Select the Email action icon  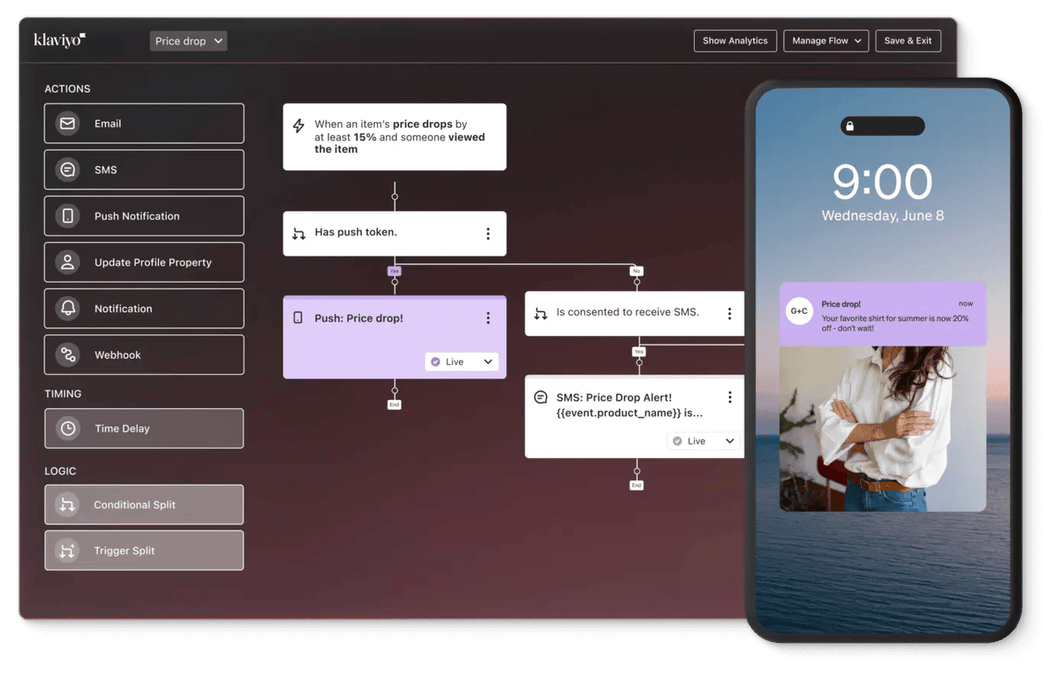pyautogui.click(x=66, y=123)
